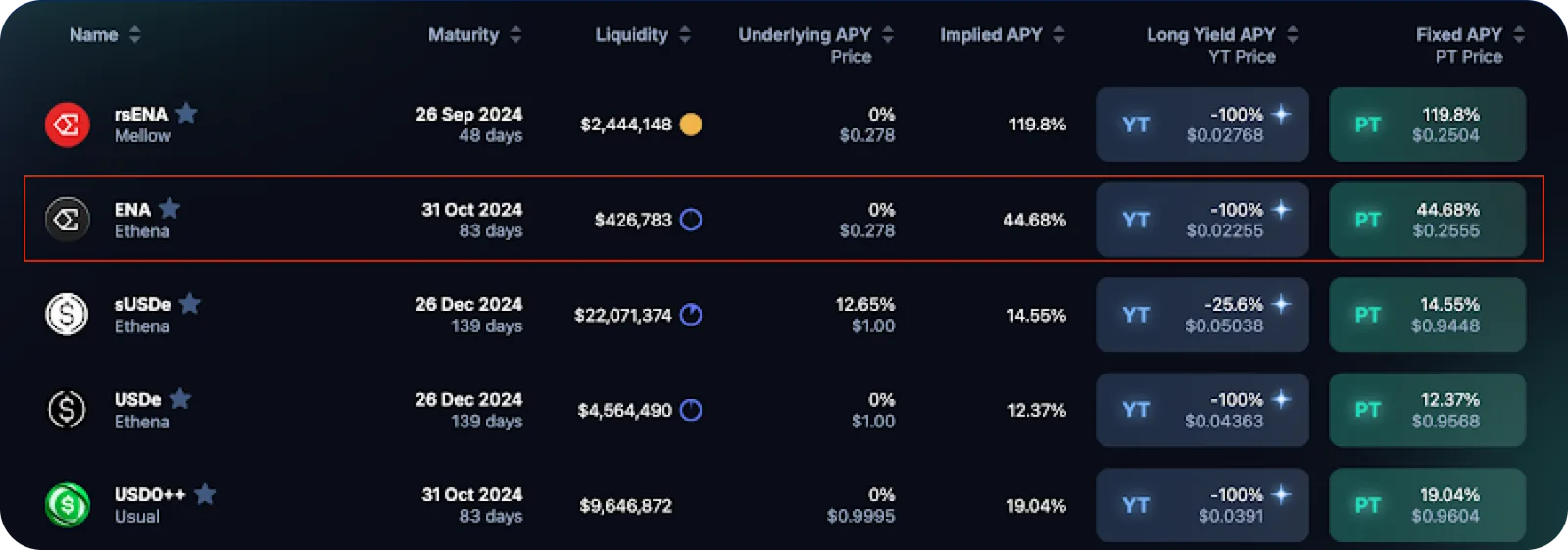The image size is (1568, 550).
Task: Click the sparkle icon in ENA YT button
Action: click(1281, 209)
